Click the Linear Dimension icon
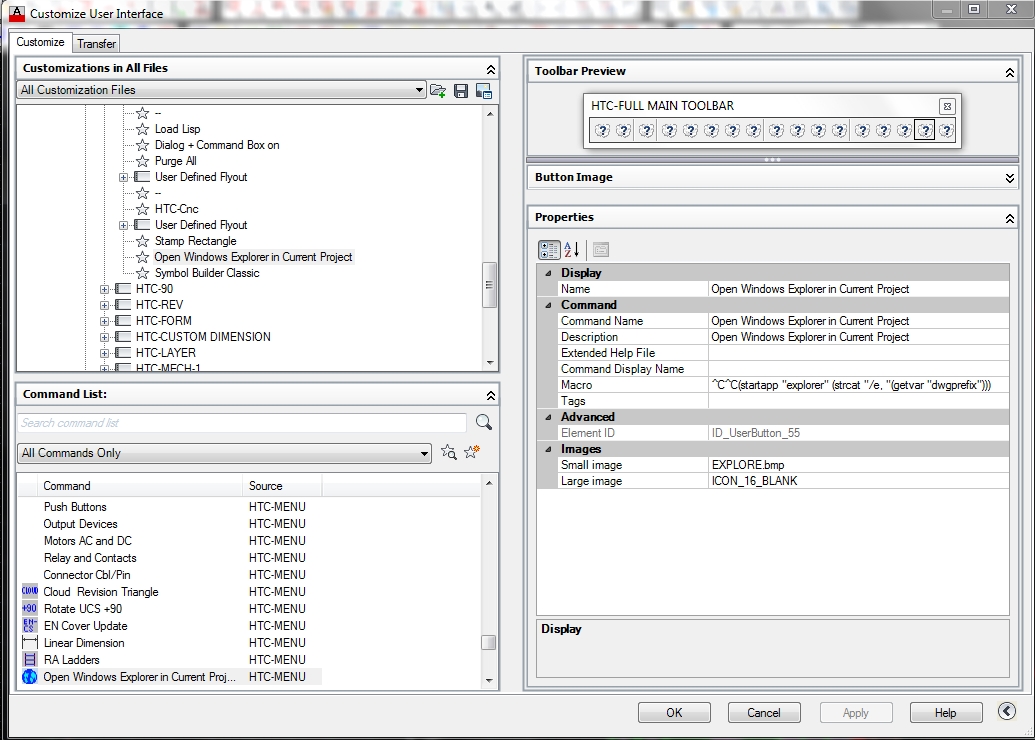The height and width of the screenshot is (740, 1035). [x=30, y=642]
